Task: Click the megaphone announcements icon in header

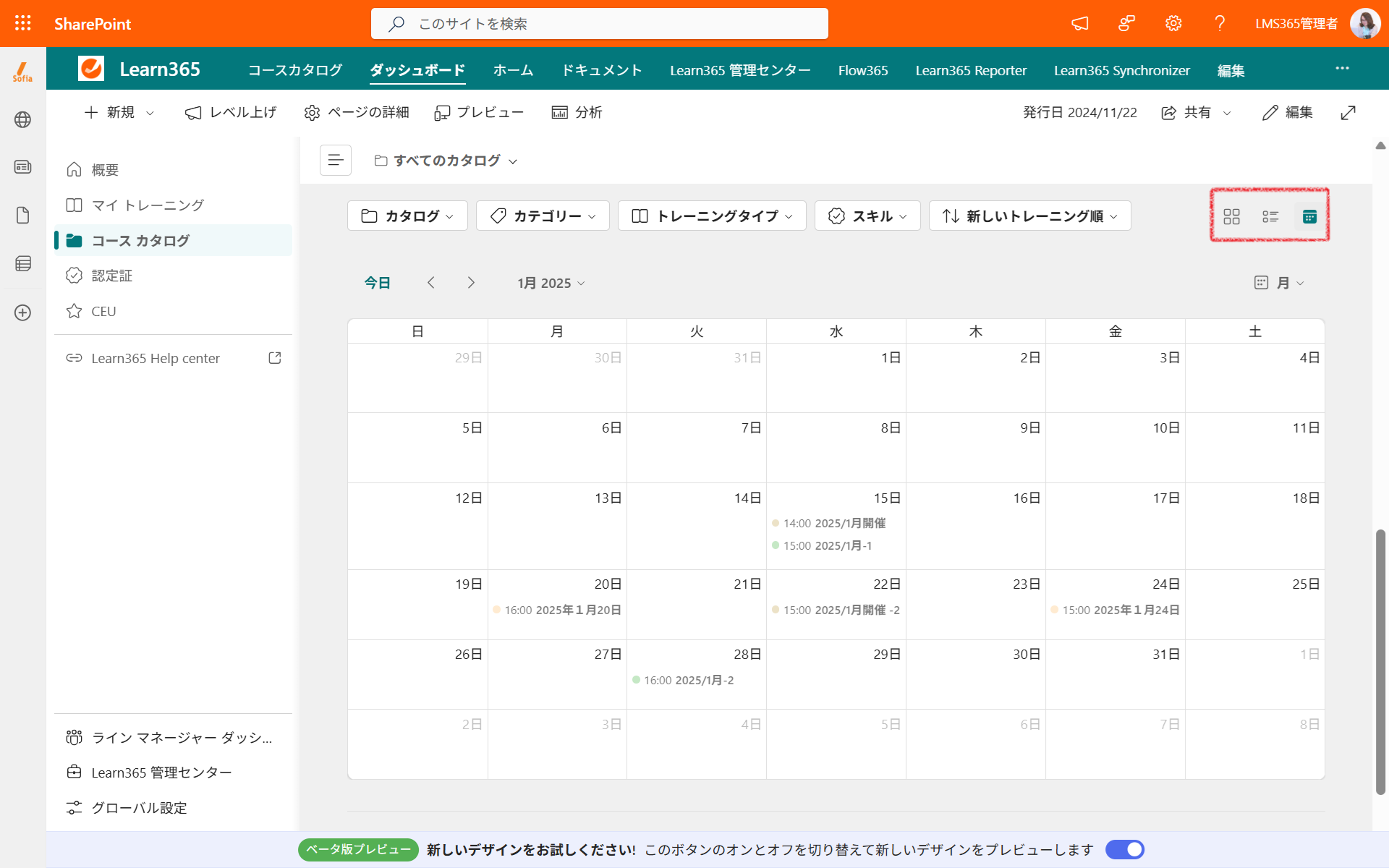Action: [1079, 23]
